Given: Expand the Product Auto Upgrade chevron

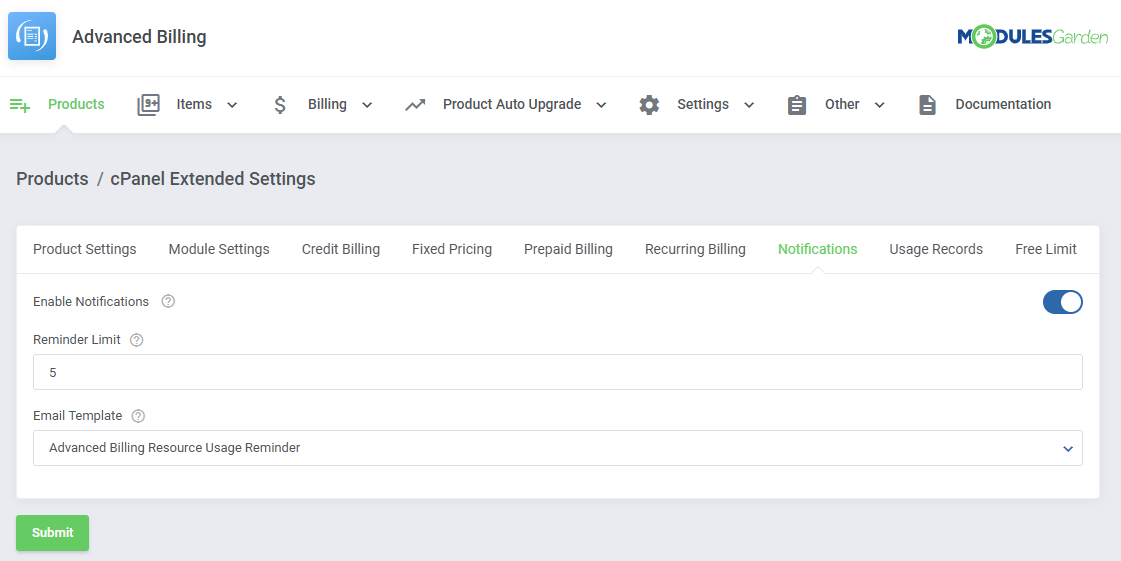Looking at the screenshot, I should click(x=601, y=105).
